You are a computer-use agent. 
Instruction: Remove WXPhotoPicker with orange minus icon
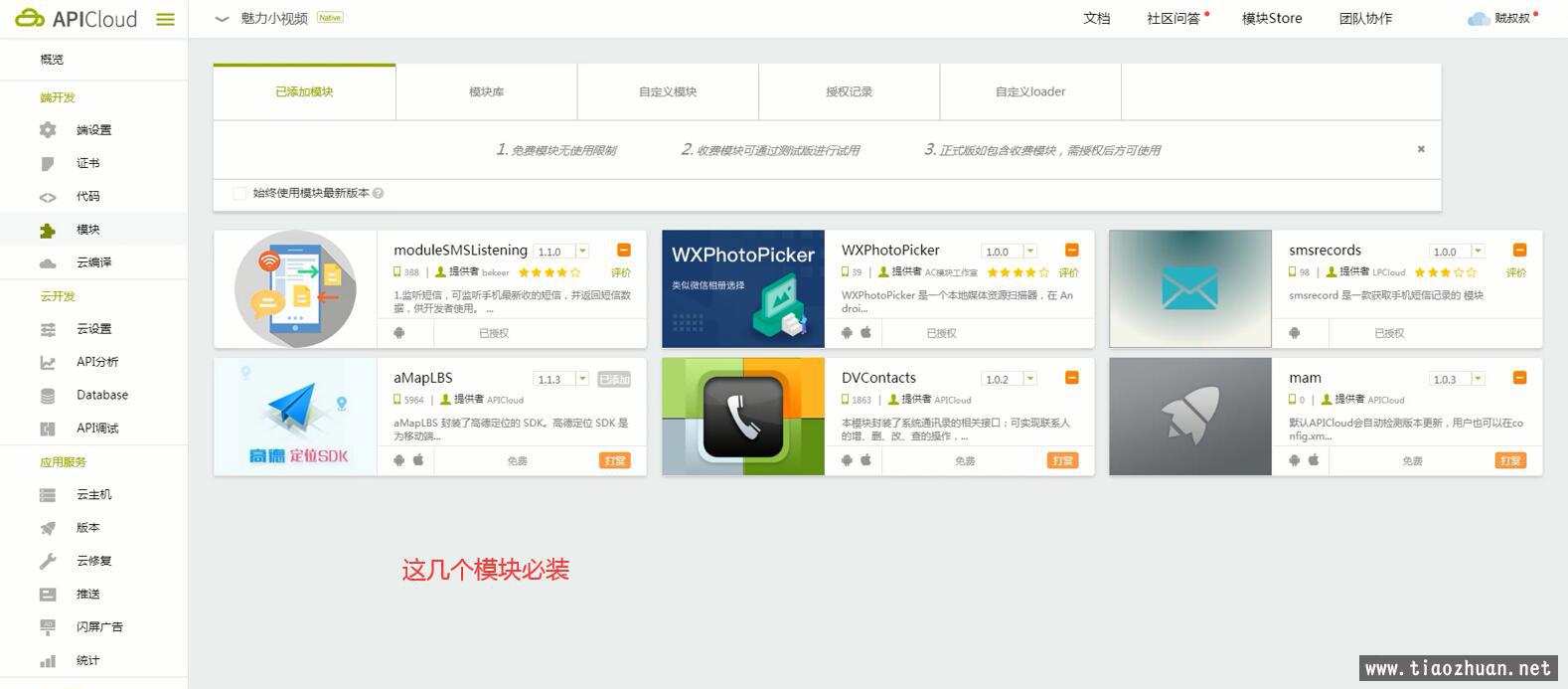point(1072,251)
